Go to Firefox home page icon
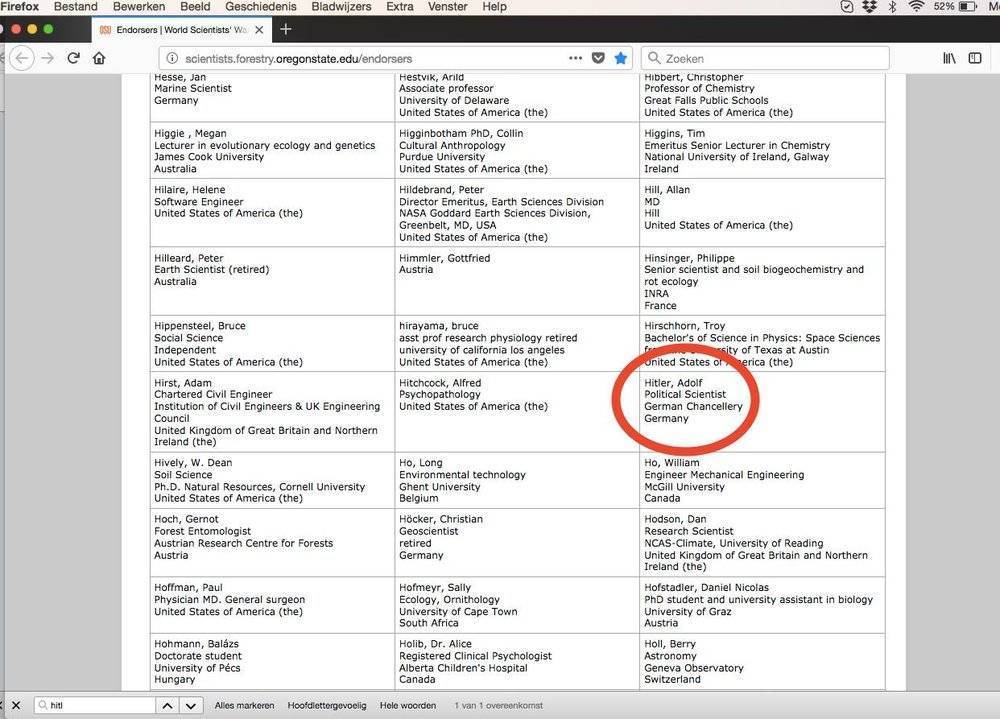 click(99, 58)
